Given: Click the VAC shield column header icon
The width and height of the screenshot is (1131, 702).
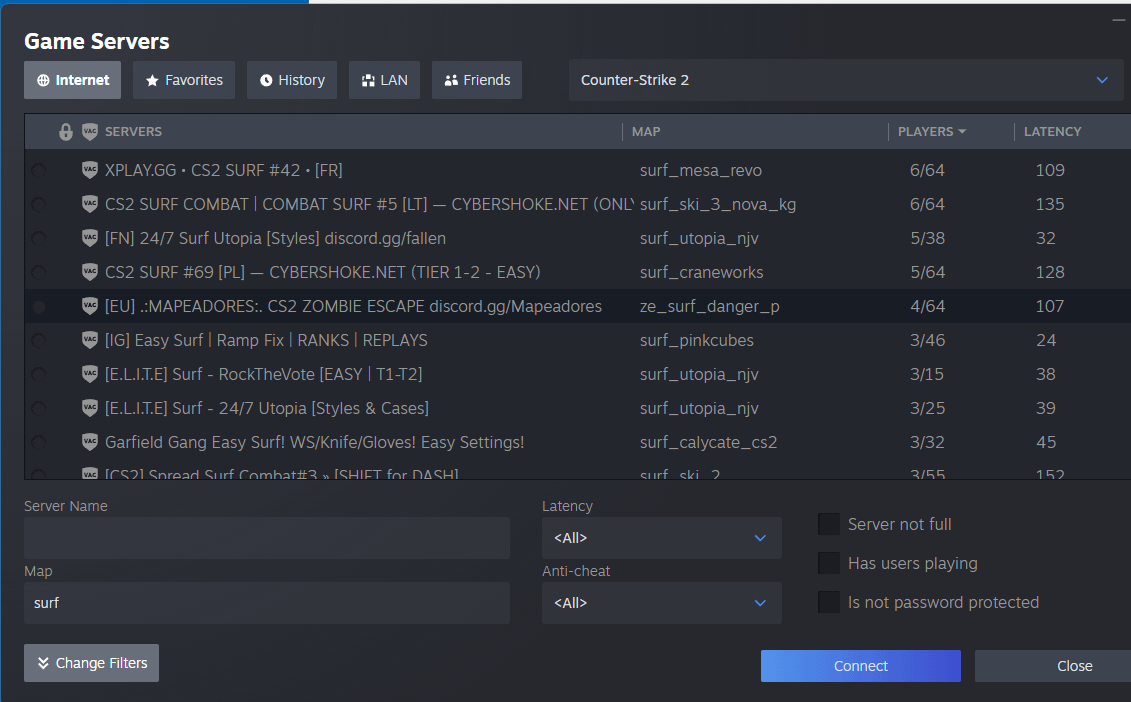Looking at the screenshot, I should [89, 131].
